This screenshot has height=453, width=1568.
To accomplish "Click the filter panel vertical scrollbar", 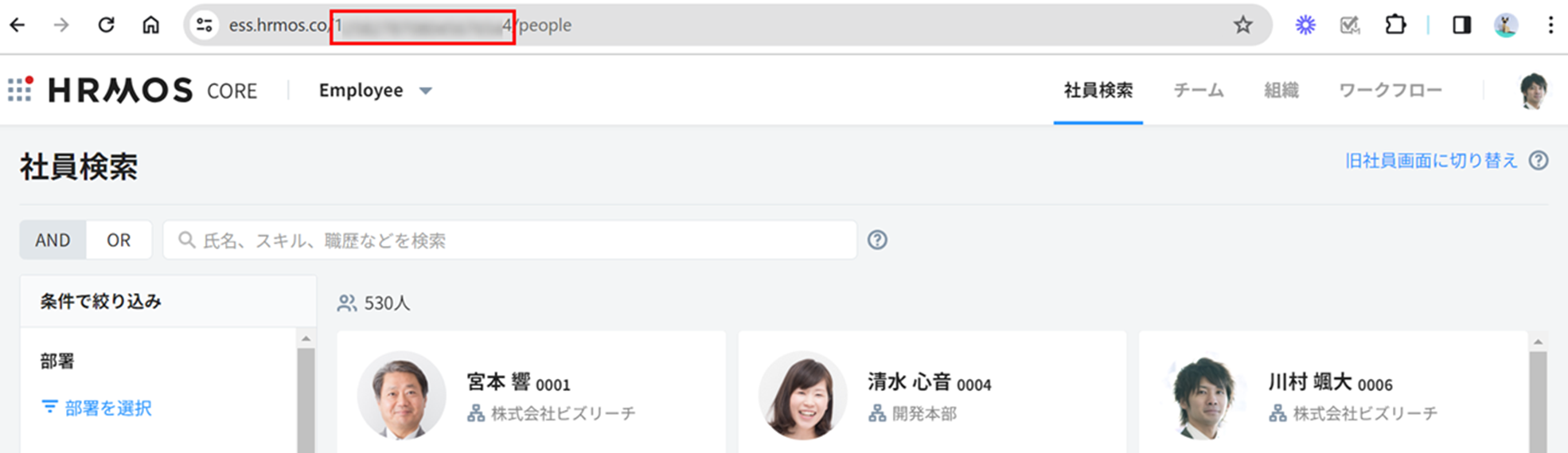I will [306, 398].
